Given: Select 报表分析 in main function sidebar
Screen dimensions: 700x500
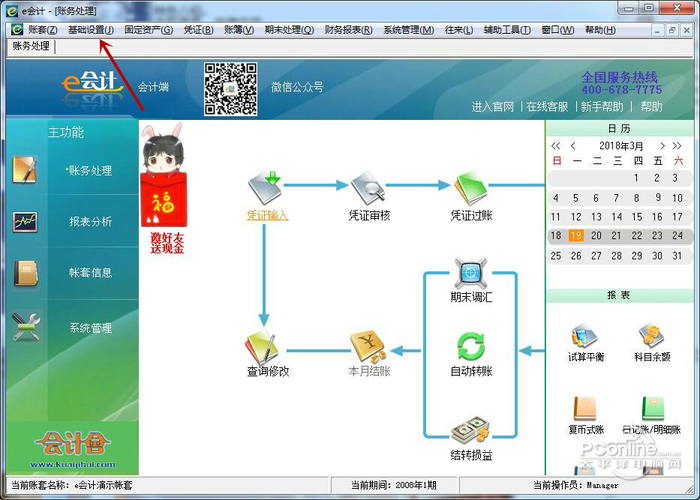Looking at the screenshot, I should [90, 221].
